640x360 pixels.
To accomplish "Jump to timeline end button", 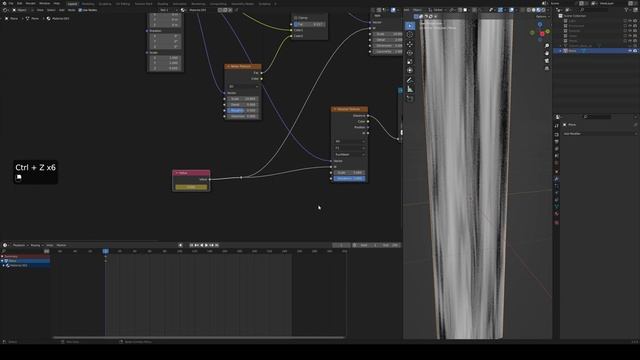I will (x=217, y=245).
